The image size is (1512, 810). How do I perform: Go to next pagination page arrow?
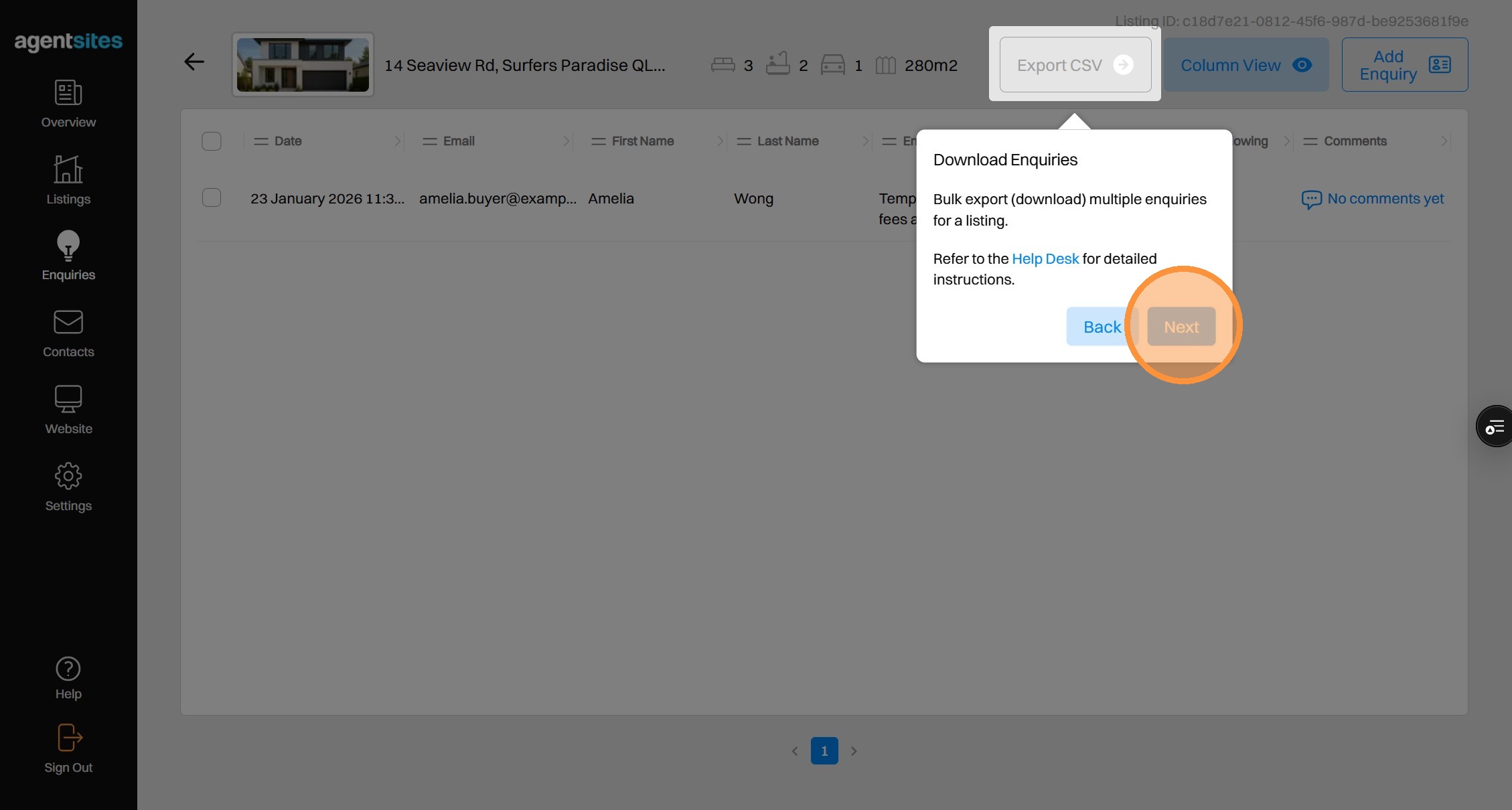[854, 751]
